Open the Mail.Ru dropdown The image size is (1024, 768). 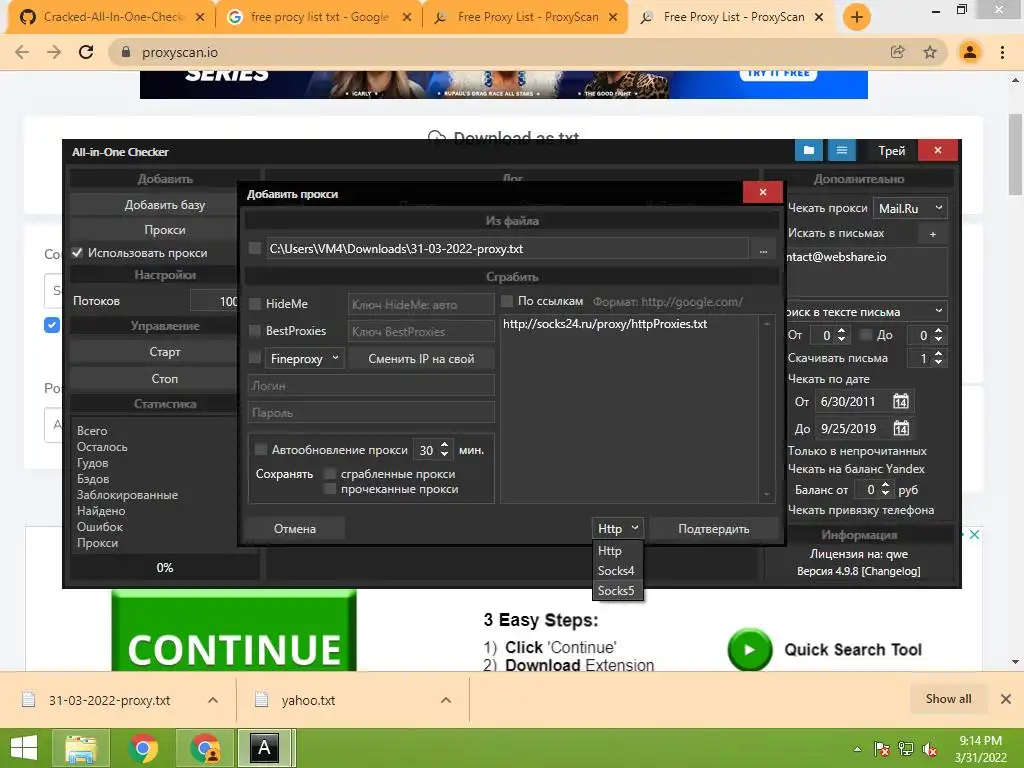click(910, 208)
